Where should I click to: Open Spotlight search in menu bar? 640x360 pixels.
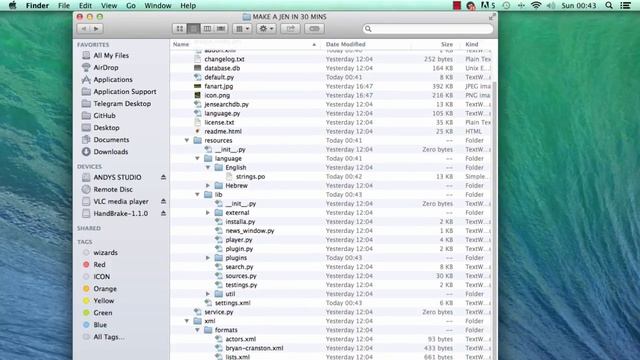pos(609,6)
